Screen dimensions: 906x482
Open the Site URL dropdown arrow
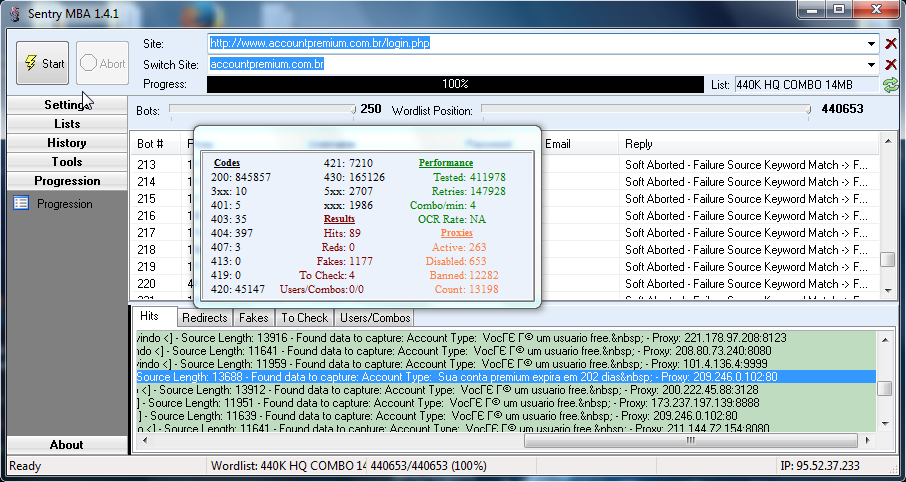871,43
